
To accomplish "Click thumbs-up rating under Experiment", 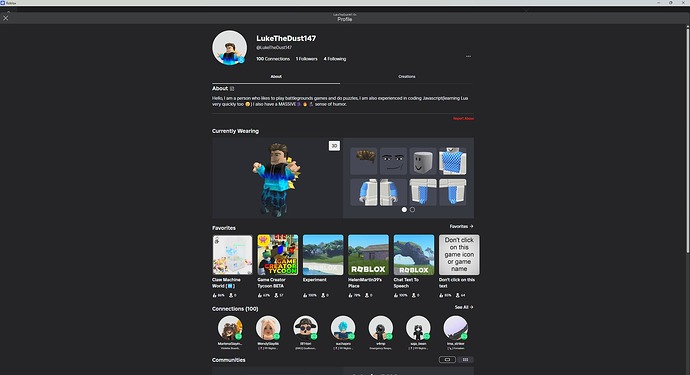I will point(310,295).
